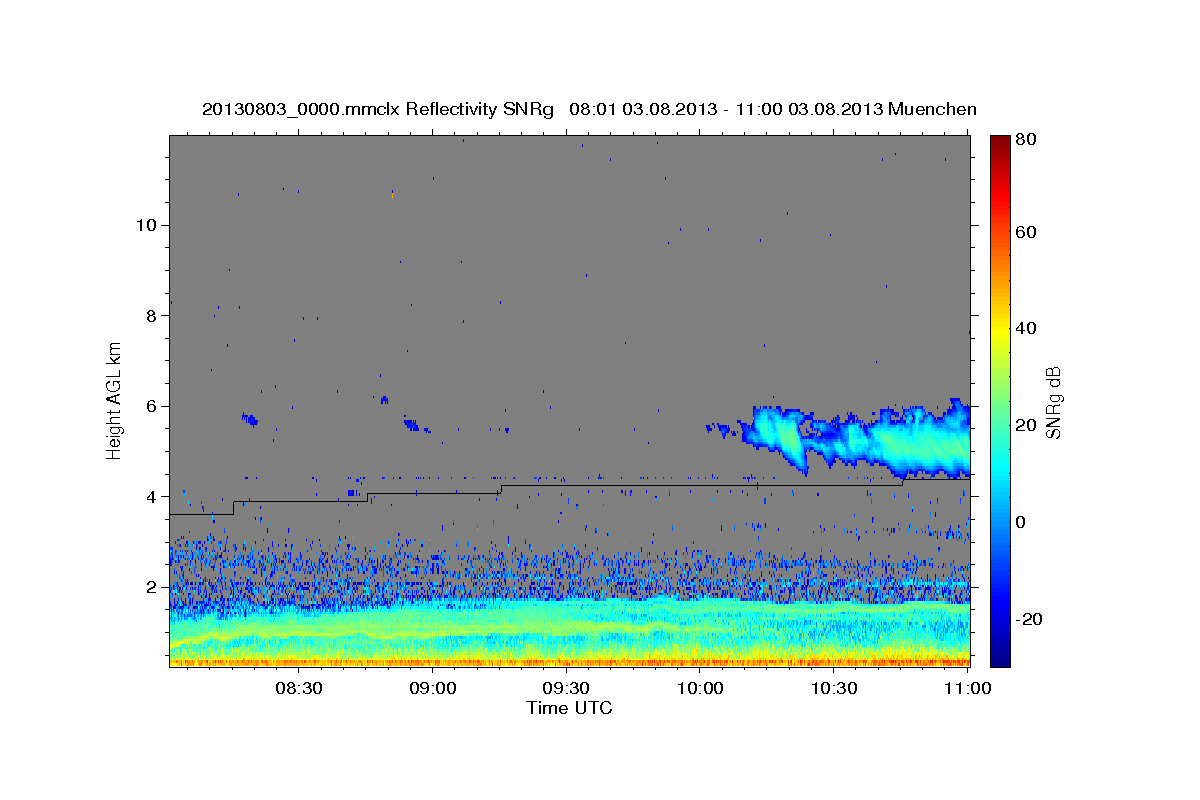This screenshot has height=800, width=1200.
Task: Click the dark red top of the colorbar
Action: [1000, 143]
